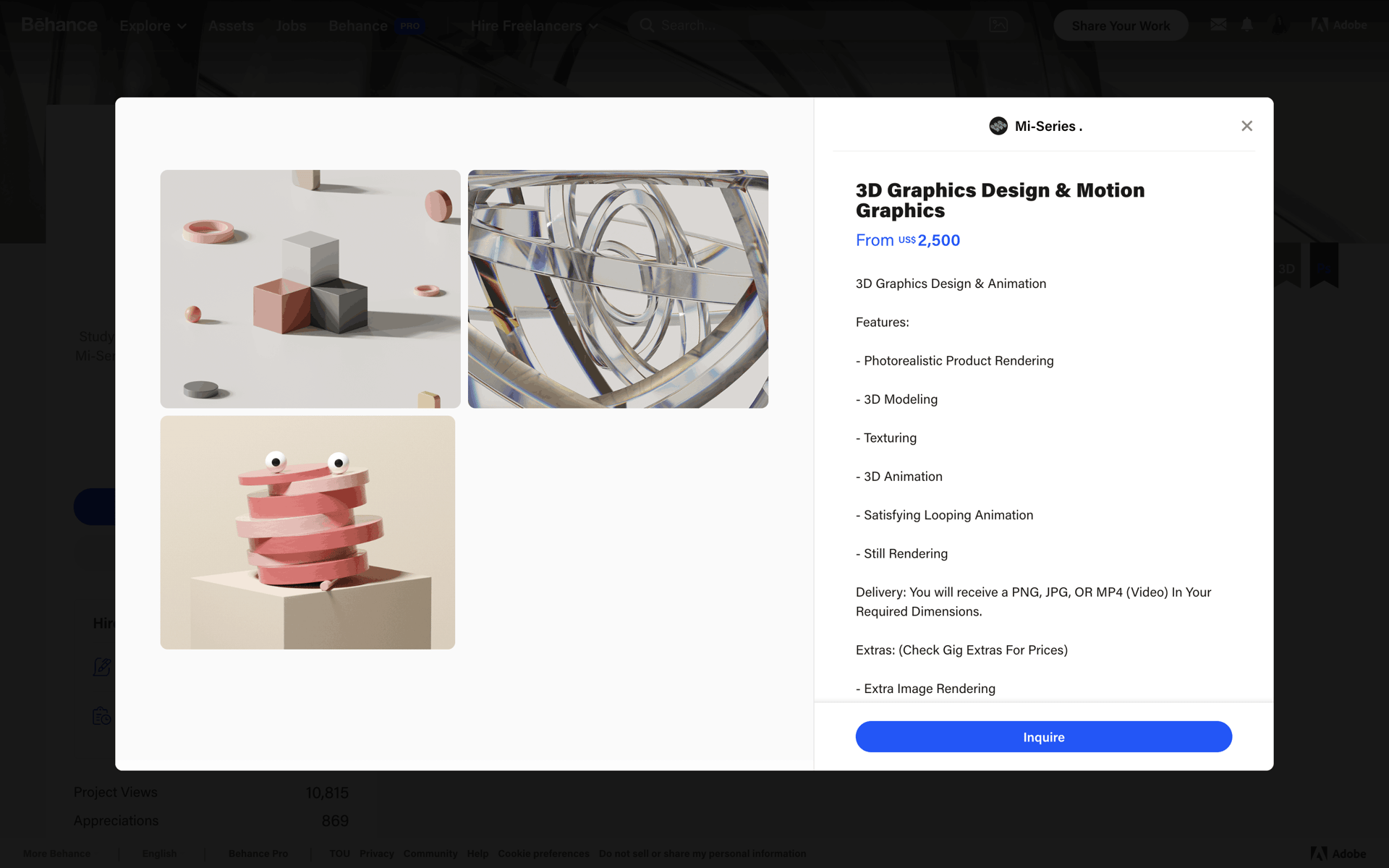
Task: Click the Appreciations count 869
Action: 335,821
